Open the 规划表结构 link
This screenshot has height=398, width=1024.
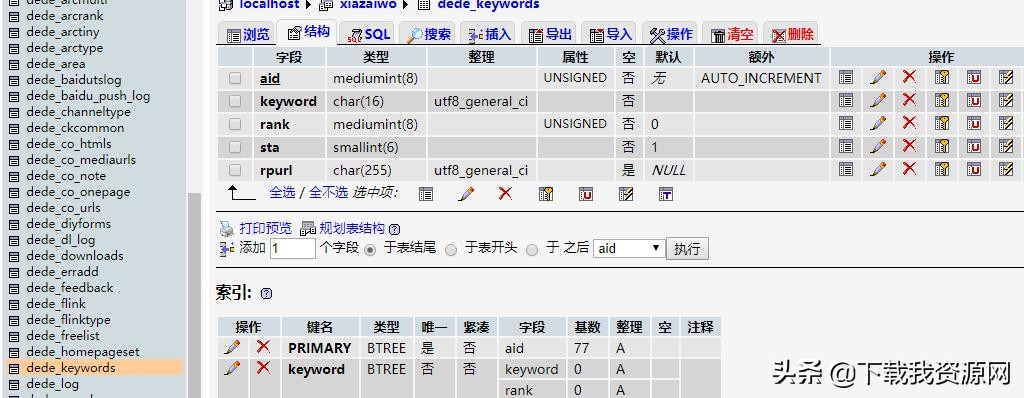(x=351, y=228)
